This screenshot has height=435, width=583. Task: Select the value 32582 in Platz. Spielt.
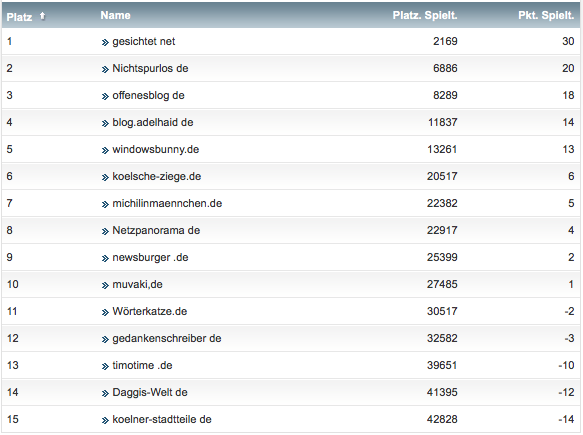(x=442, y=338)
